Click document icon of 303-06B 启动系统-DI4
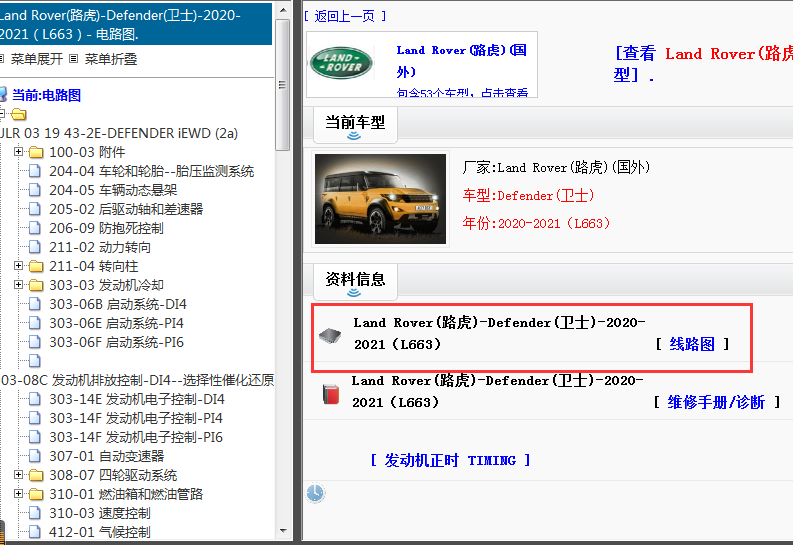The image size is (793, 545). [x=35, y=304]
